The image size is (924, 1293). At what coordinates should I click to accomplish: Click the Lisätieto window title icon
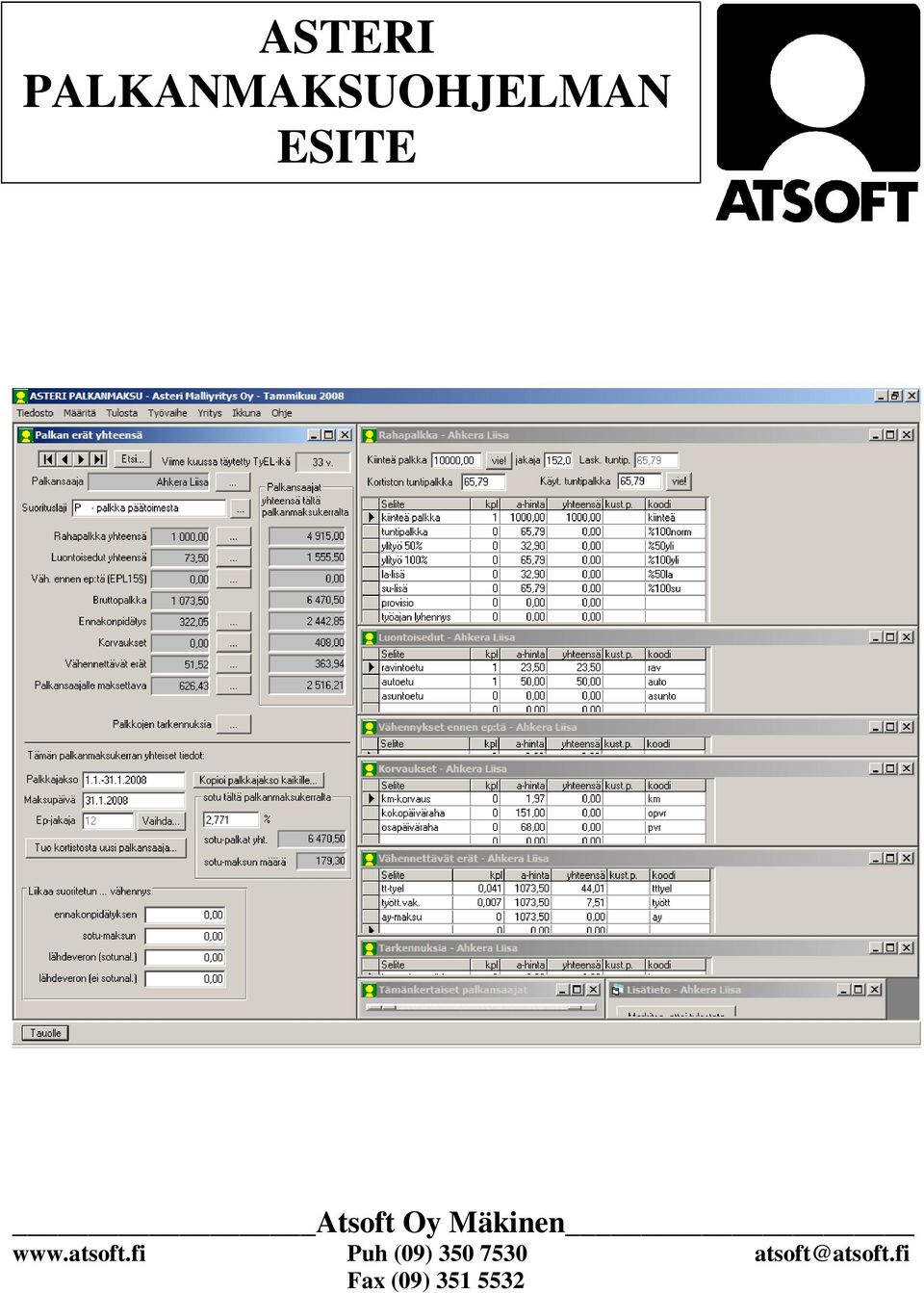point(617,990)
